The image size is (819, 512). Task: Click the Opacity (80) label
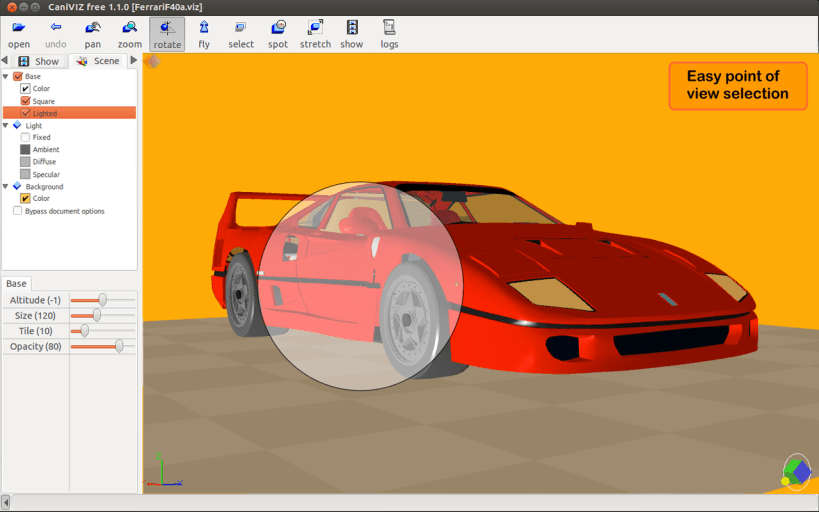[x=36, y=346]
